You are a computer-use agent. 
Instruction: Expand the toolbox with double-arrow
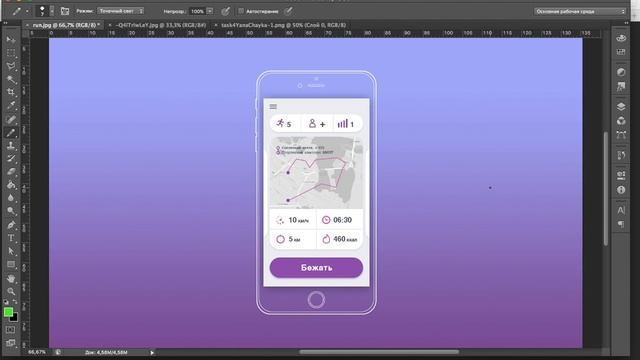pos(6,23)
